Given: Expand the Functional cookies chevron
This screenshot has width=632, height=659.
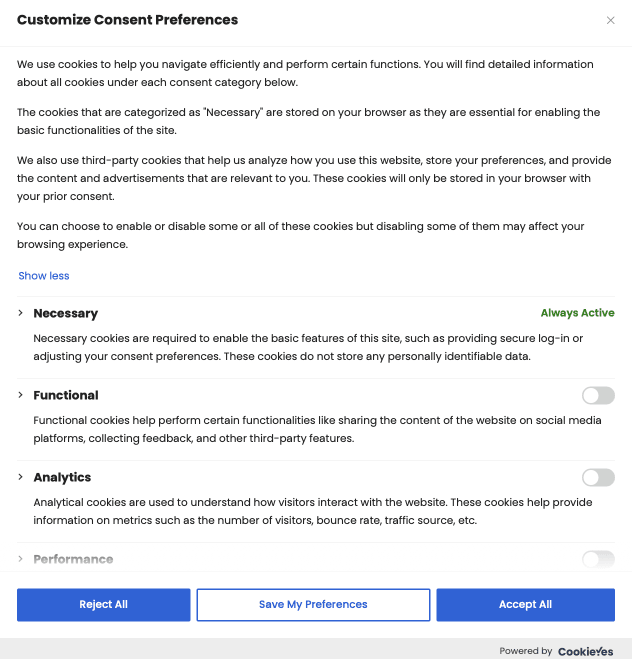Looking at the screenshot, I should pos(20,395).
